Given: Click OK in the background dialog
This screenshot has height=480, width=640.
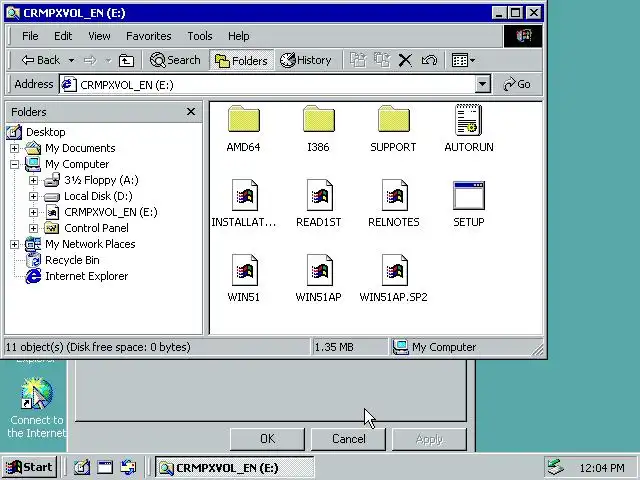Looking at the screenshot, I should [267, 439].
